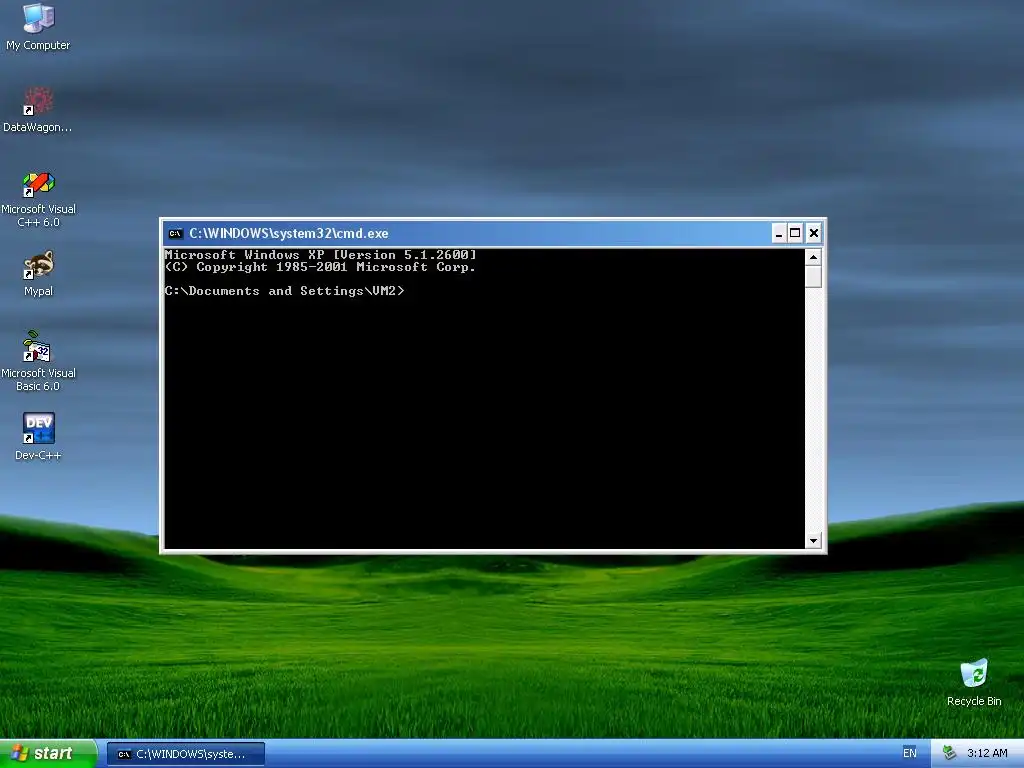This screenshot has height=768, width=1024.
Task: Open the Start menu
Action: (48, 753)
